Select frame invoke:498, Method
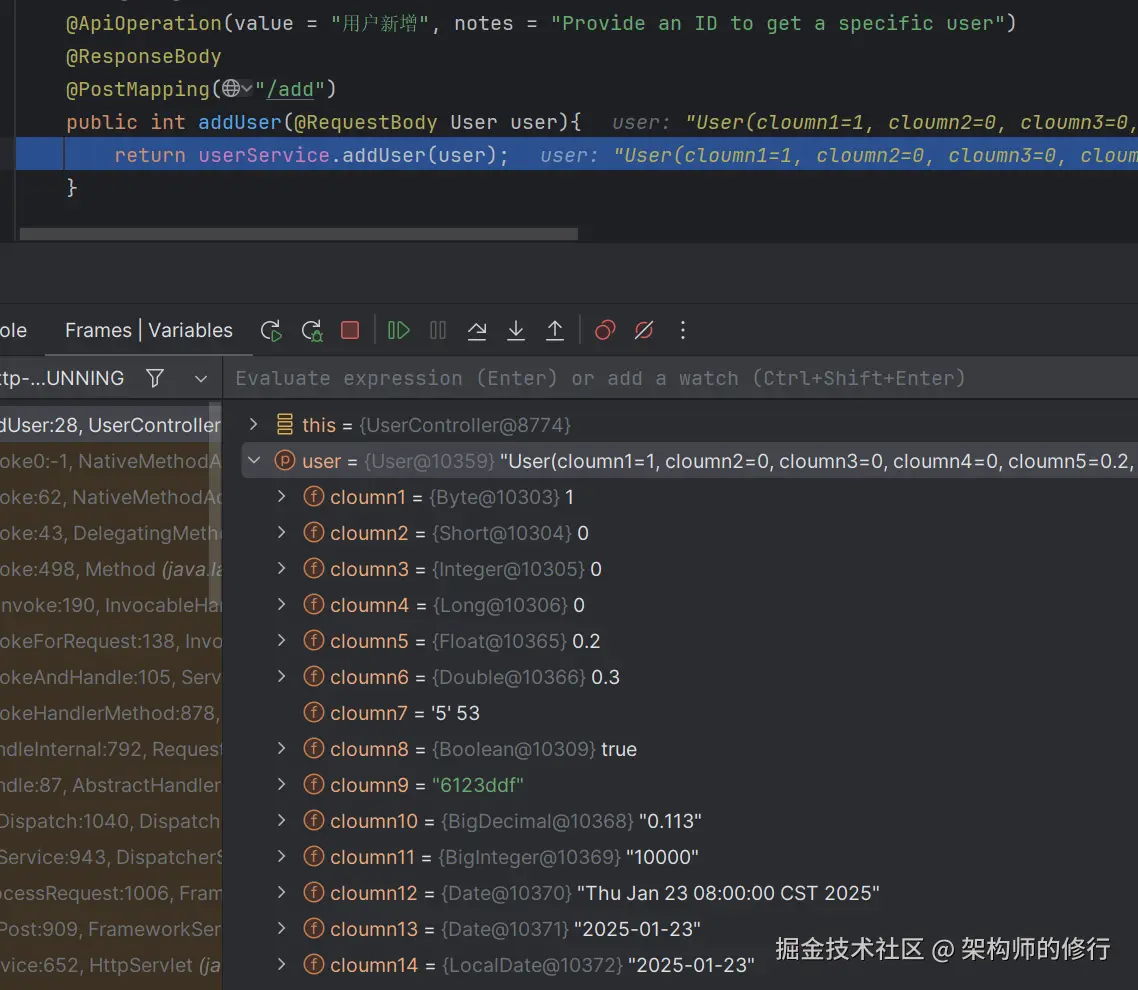Viewport: 1138px width, 990px height. 110,569
